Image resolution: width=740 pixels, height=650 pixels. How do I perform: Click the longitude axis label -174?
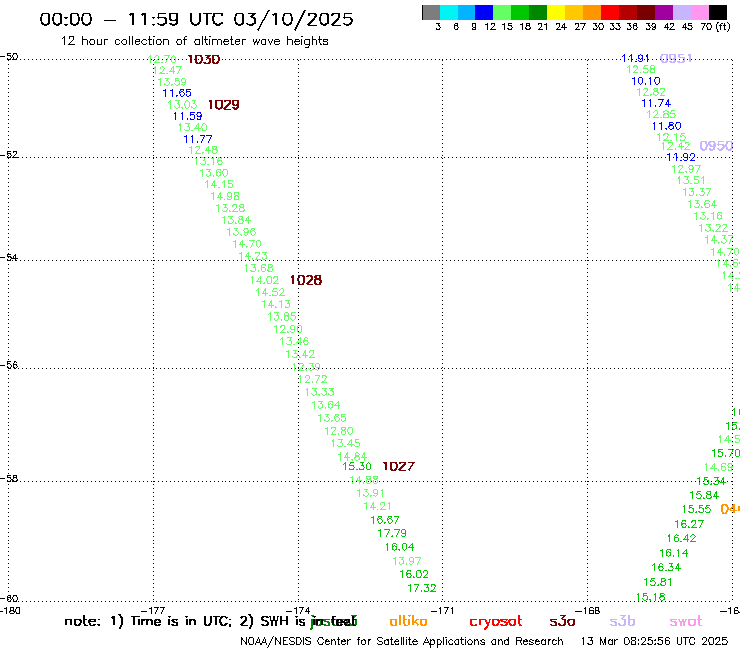click(x=298, y=611)
